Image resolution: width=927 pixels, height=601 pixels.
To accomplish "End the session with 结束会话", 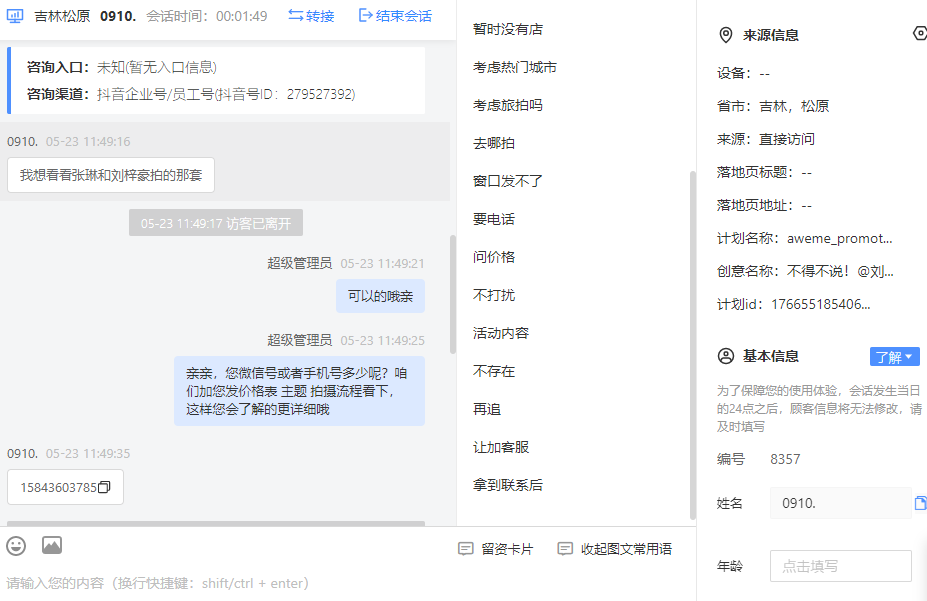I will click(x=396, y=16).
